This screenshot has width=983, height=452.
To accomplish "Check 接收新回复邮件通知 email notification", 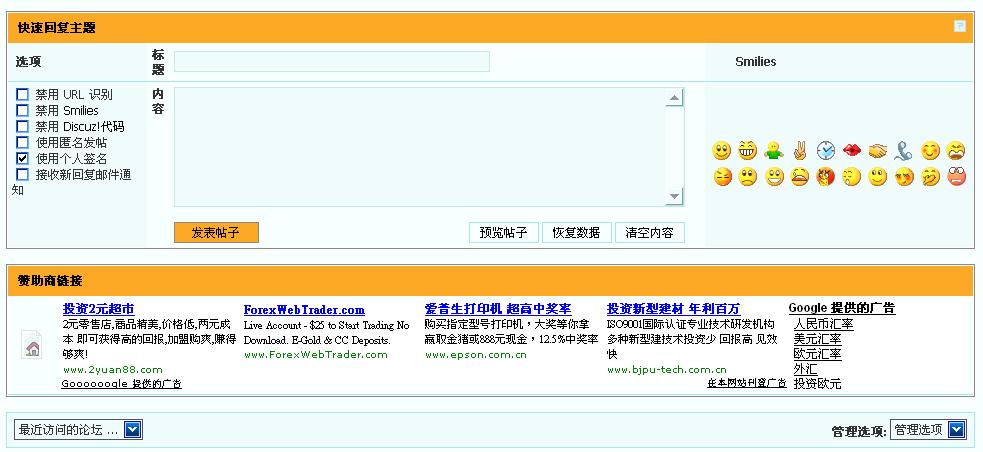I will pos(23,174).
